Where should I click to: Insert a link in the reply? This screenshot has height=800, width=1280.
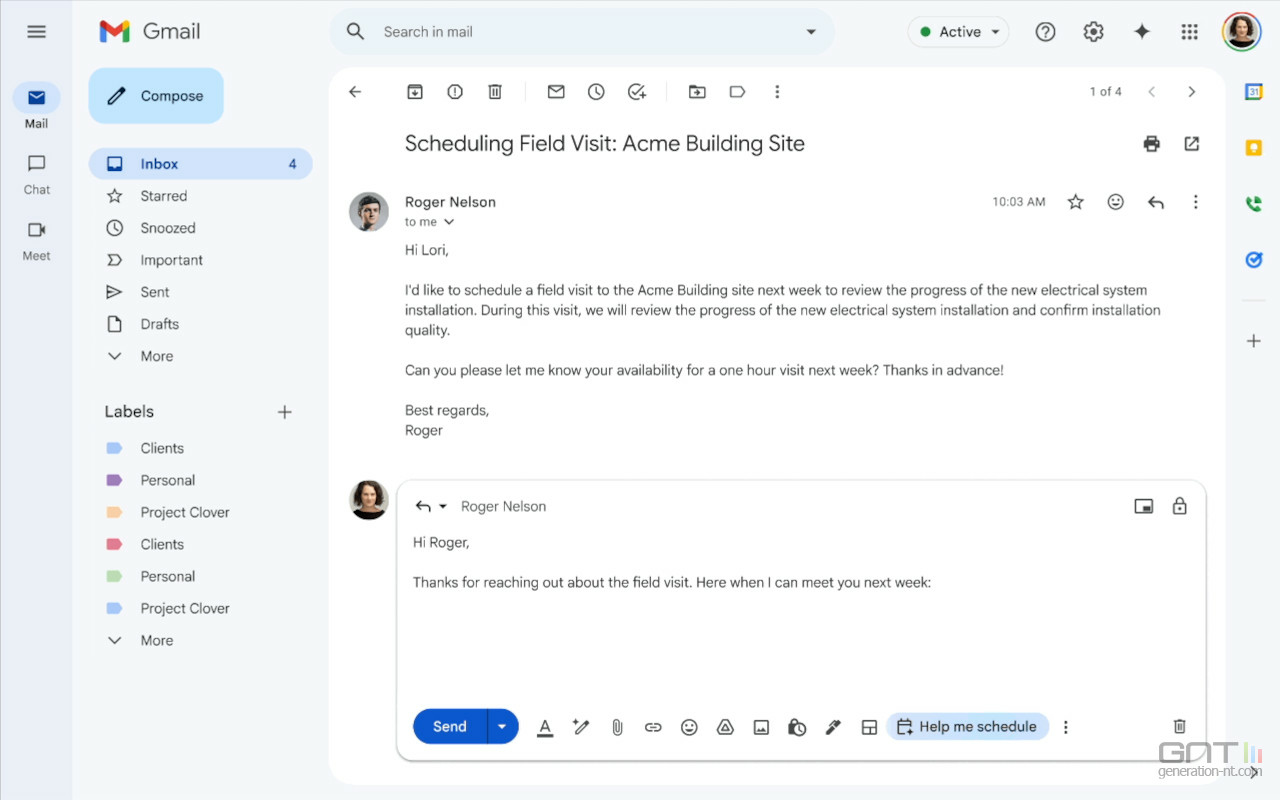[653, 727]
